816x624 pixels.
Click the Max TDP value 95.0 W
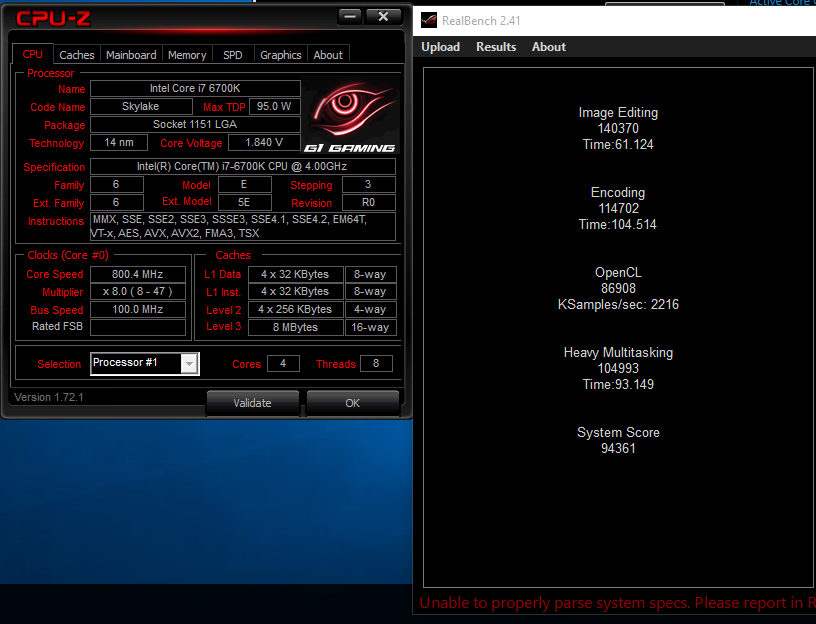(274, 107)
